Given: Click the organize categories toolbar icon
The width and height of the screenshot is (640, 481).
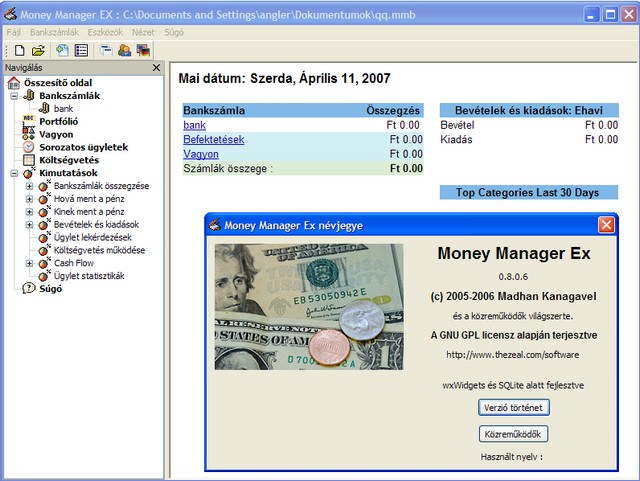Looking at the screenshot, I should click(x=106, y=51).
